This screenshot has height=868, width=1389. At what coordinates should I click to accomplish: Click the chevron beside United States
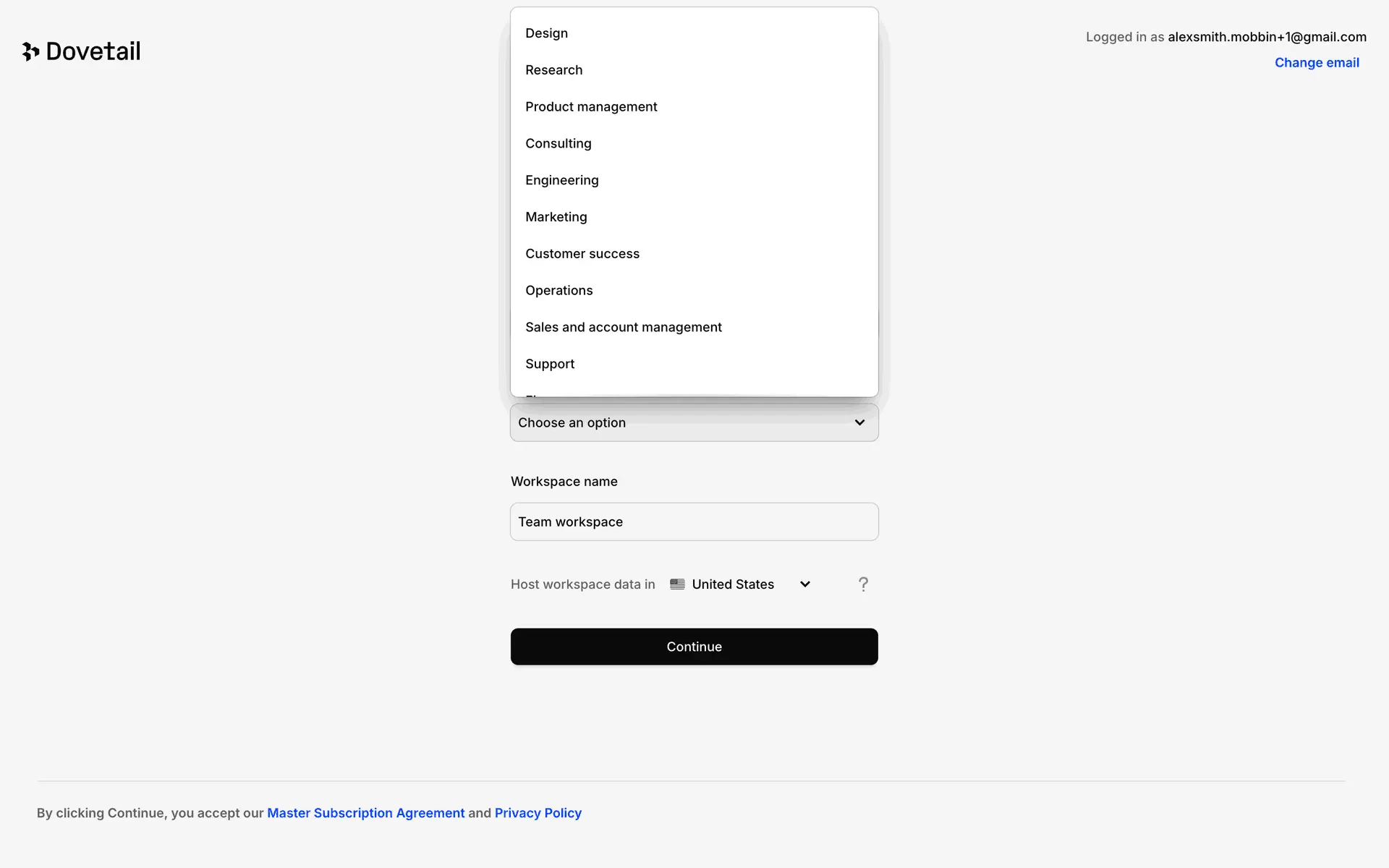[x=805, y=584]
